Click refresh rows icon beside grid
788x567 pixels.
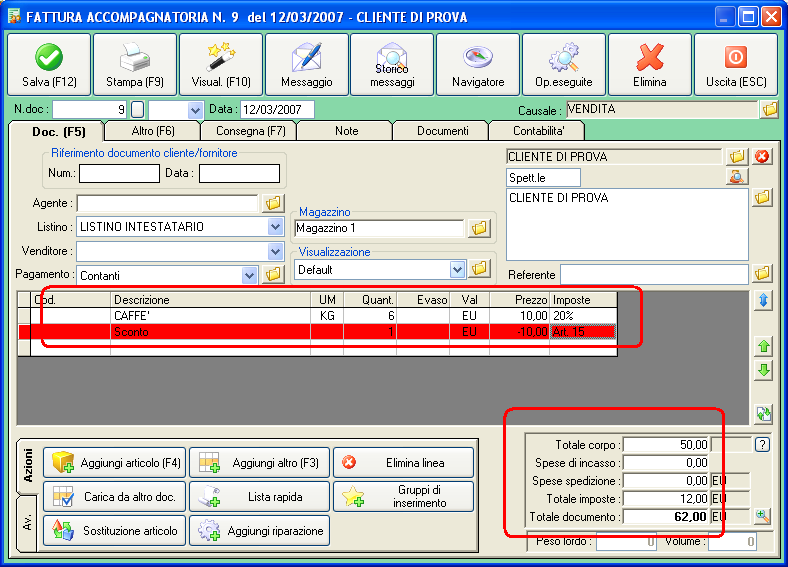click(x=763, y=414)
